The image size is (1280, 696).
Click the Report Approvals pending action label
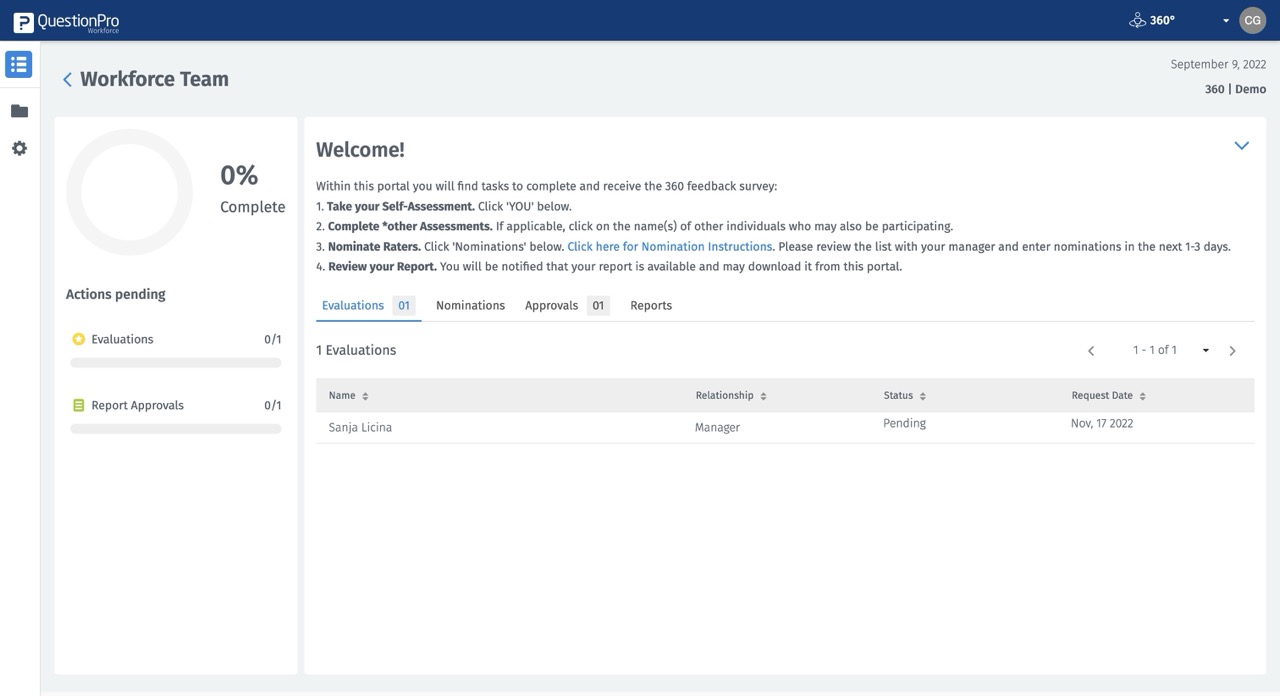[137, 405]
